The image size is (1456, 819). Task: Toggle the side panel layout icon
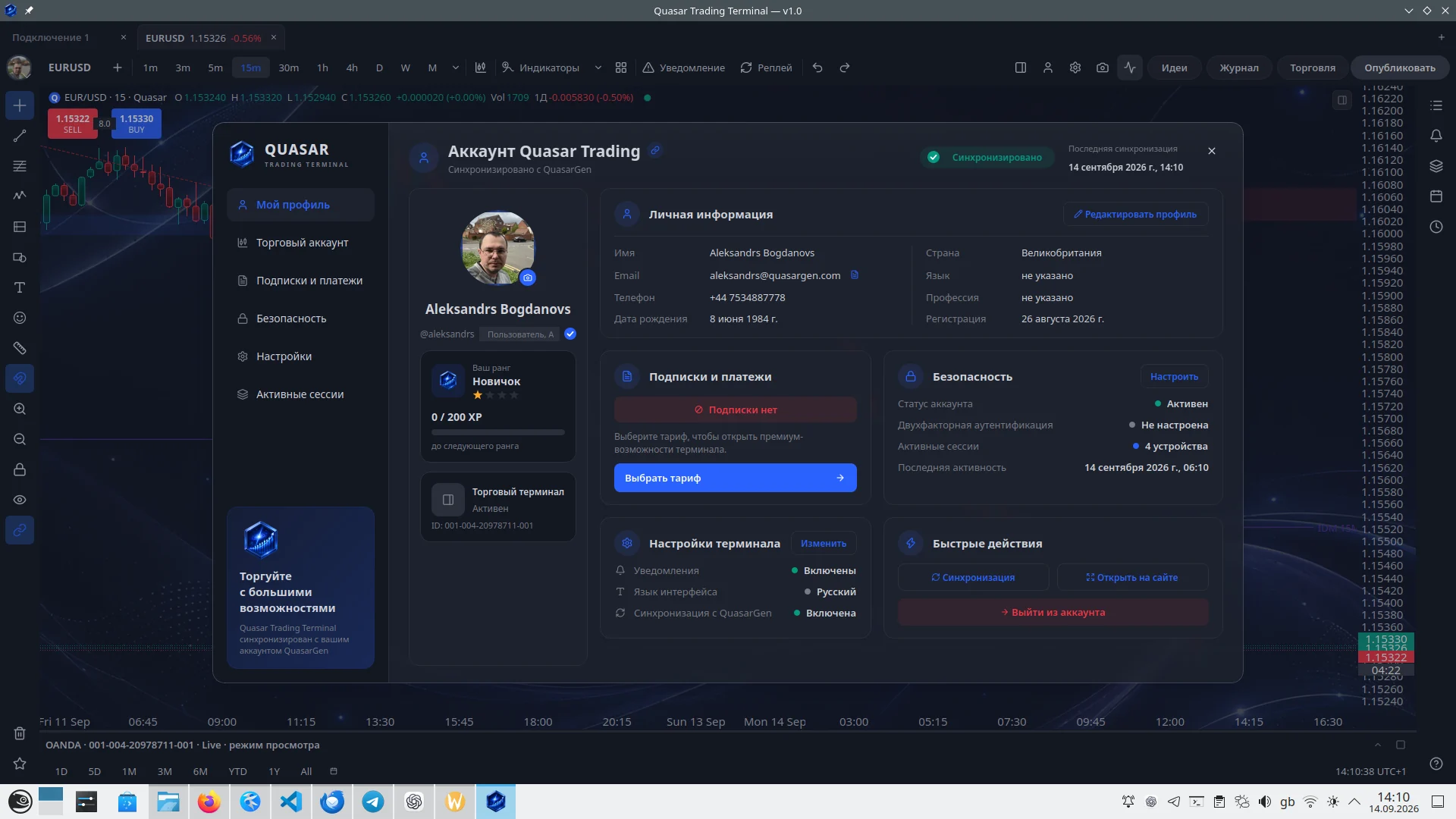(x=1021, y=67)
